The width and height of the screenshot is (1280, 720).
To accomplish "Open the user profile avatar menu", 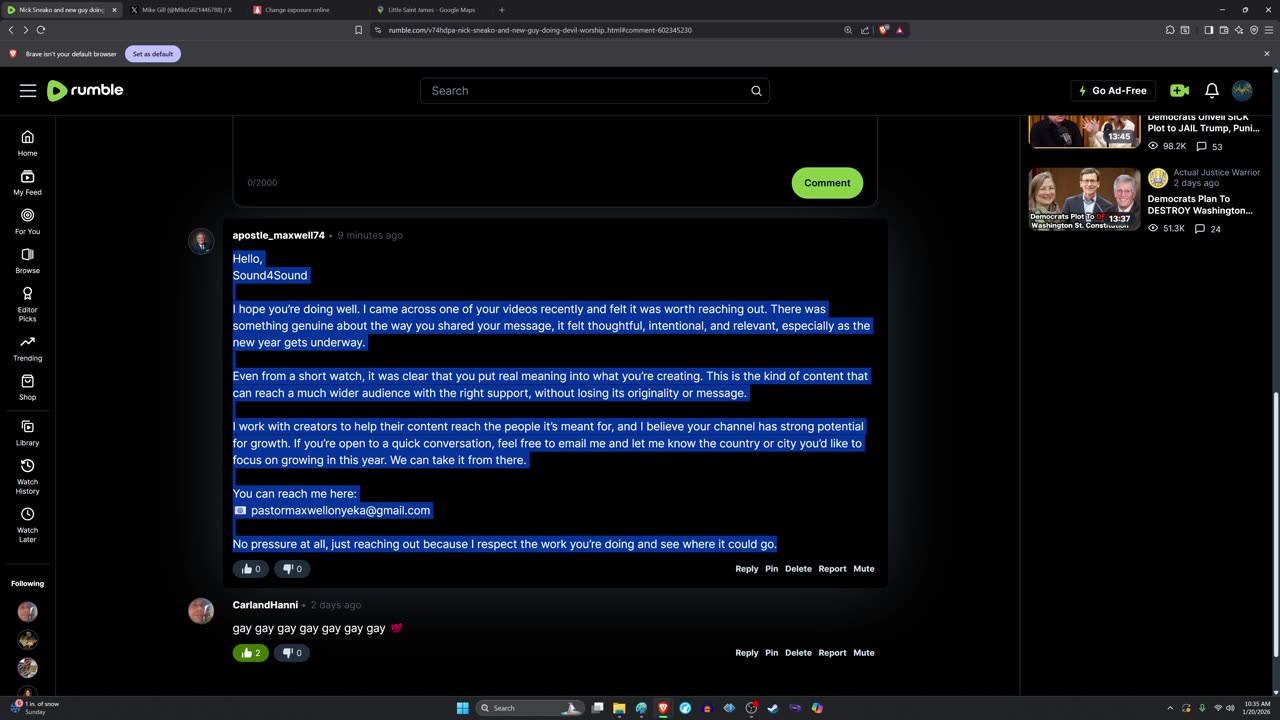I will [x=1242, y=91].
